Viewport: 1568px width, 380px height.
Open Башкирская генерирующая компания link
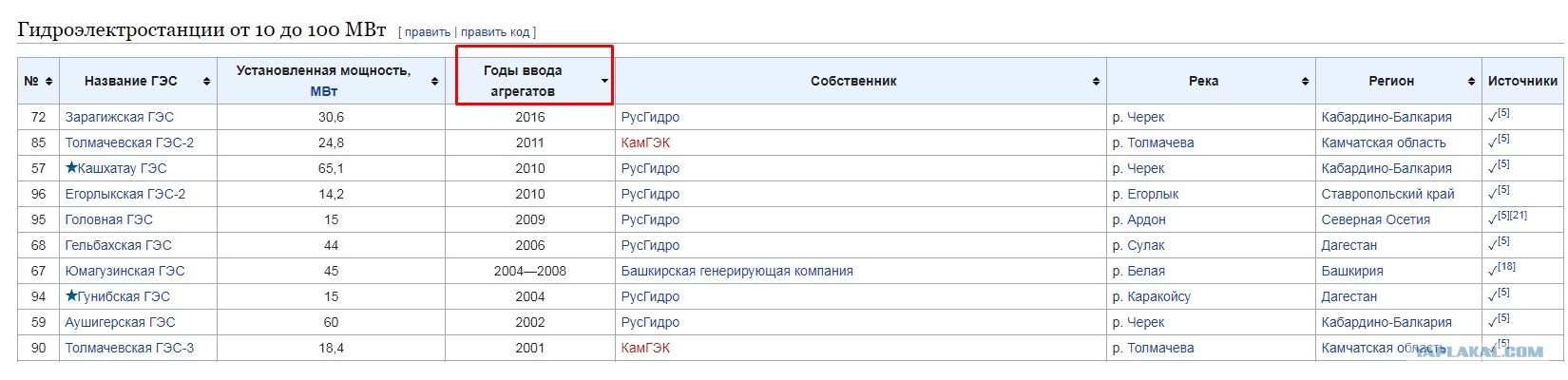pyautogui.click(x=736, y=271)
